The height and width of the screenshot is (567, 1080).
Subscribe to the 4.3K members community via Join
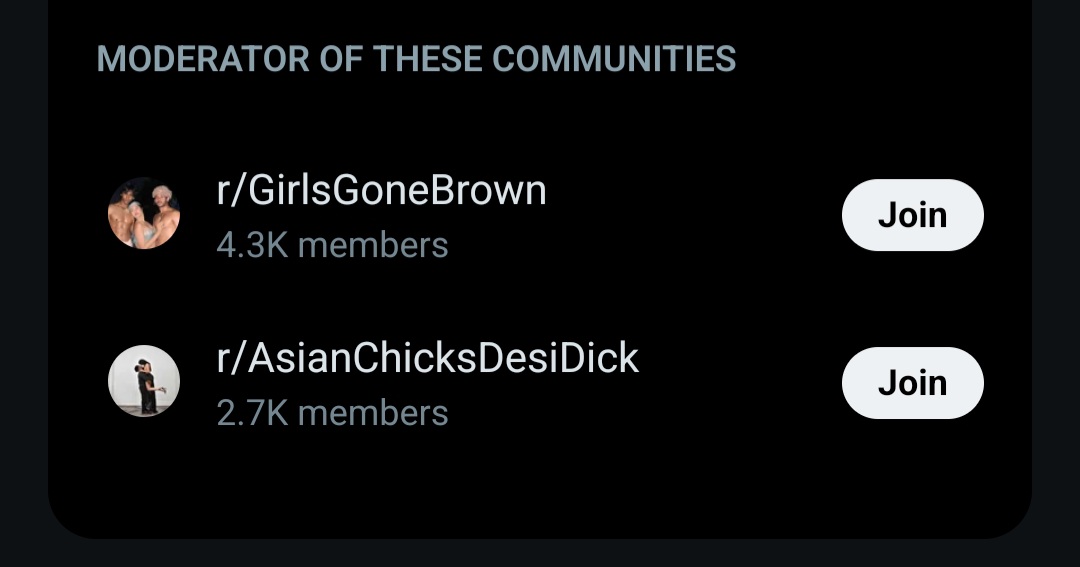click(913, 215)
